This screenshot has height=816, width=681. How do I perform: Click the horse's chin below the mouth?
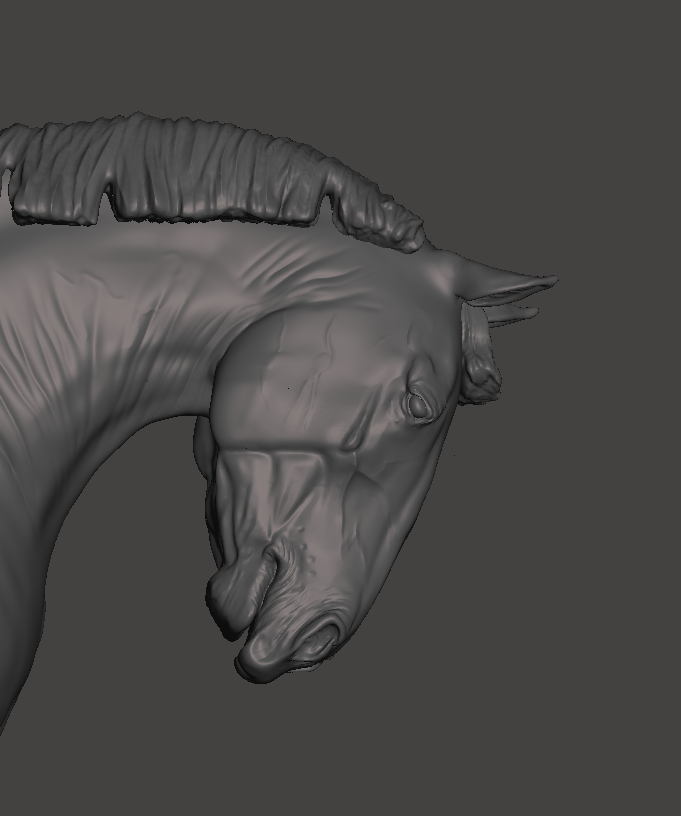pyautogui.click(x=228, y=600)
